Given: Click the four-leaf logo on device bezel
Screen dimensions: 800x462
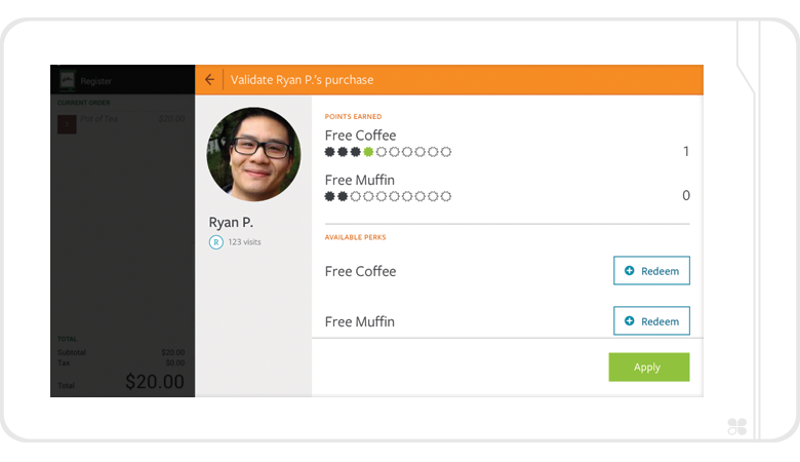Looking at the screenshot, I should 737,427.
